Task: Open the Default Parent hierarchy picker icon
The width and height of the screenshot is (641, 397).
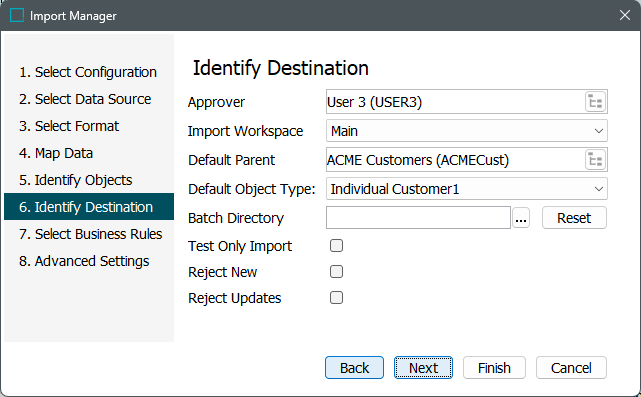Action: click(595, 160)
